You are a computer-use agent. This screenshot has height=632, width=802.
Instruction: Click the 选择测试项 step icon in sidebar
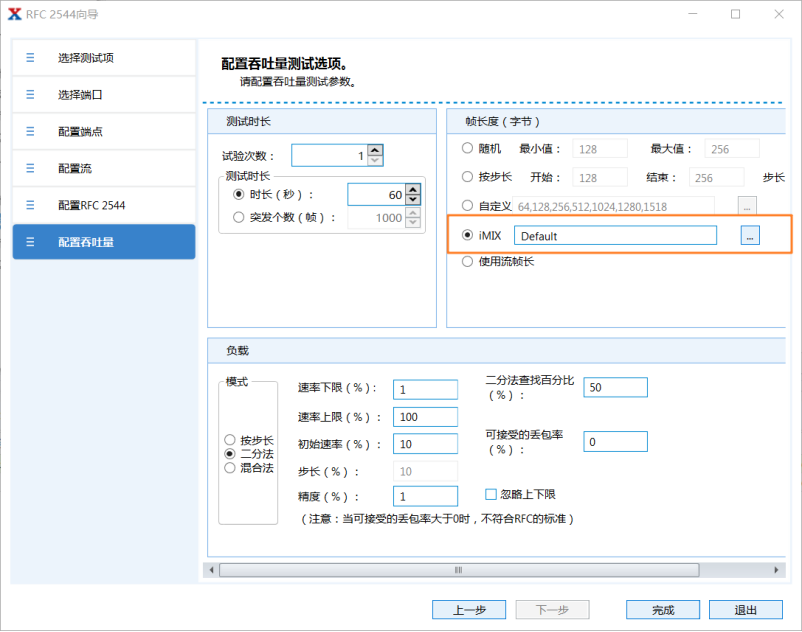tap(27, 57)
